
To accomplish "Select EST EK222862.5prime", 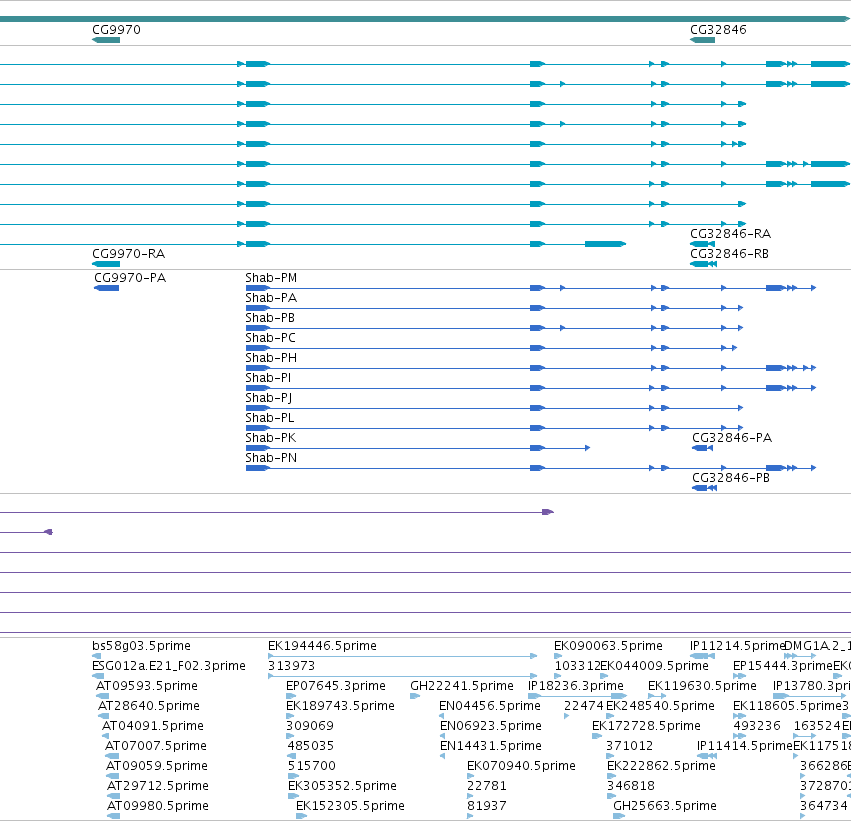I will coord(661,766).
